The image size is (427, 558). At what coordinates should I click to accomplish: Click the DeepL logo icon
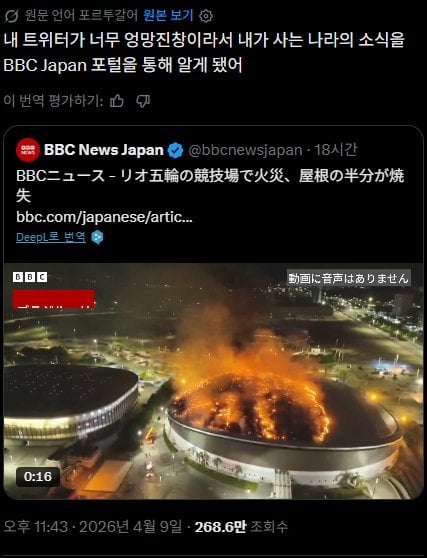tap(97, 237)
